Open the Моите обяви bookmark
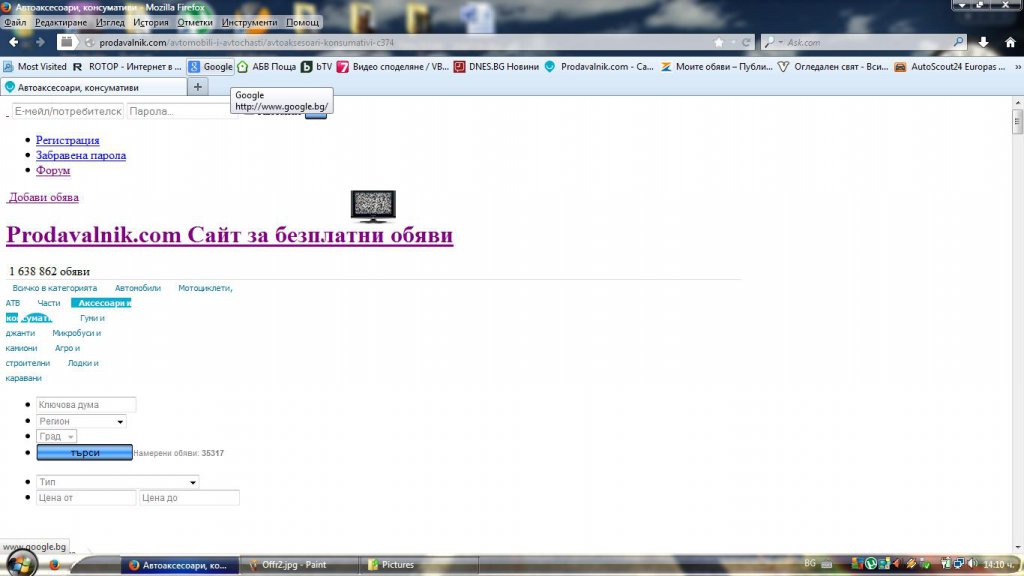Screen dimensions: 1024x576 [716, 67]
